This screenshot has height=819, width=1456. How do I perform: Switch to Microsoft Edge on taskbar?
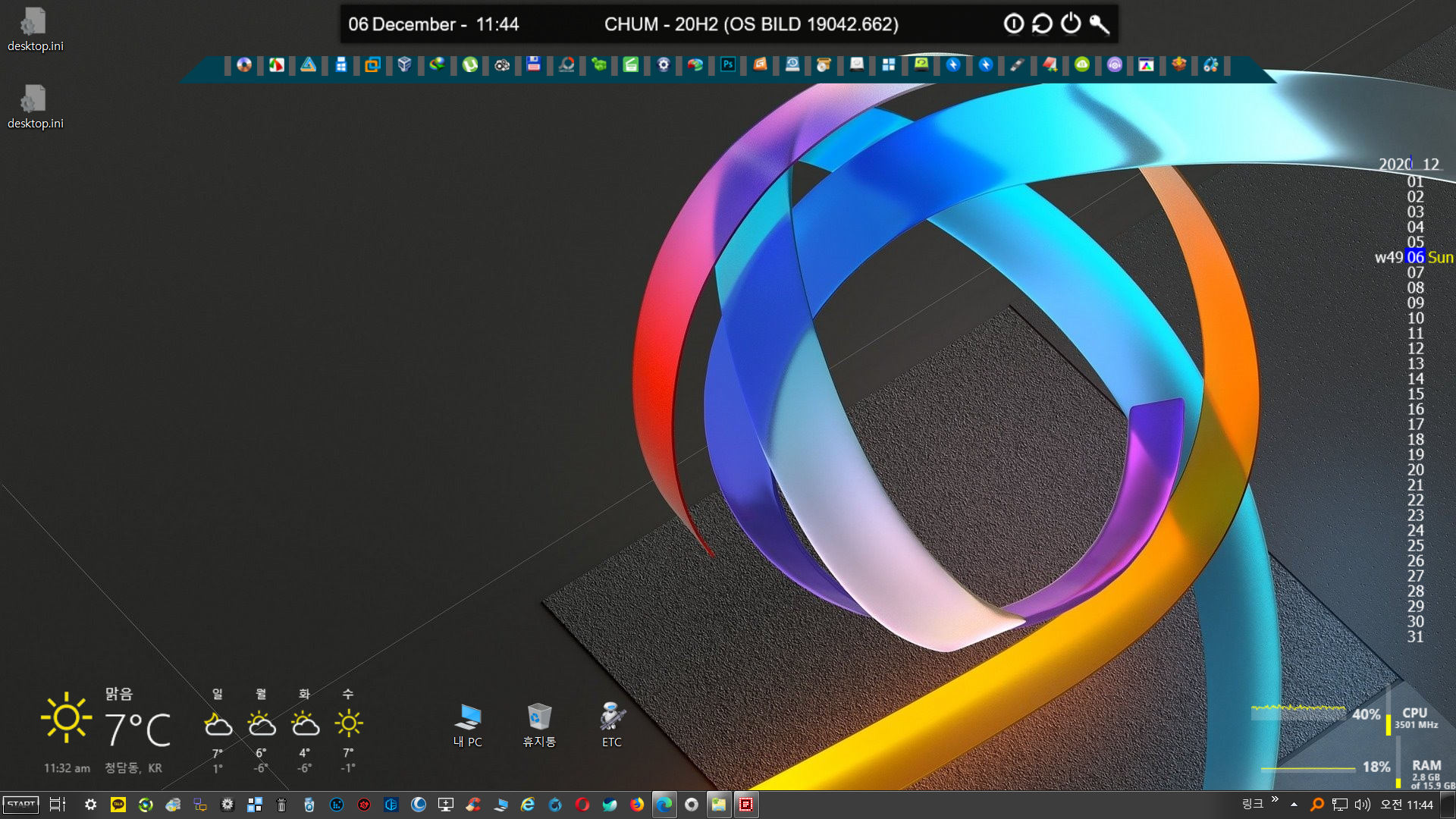point(664,805)
